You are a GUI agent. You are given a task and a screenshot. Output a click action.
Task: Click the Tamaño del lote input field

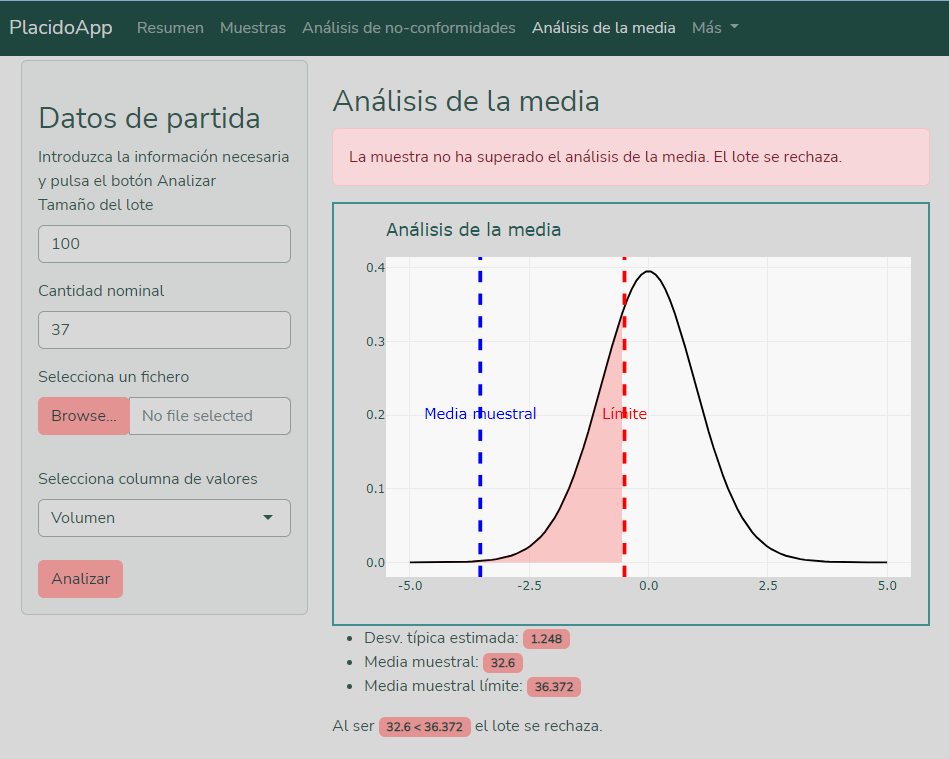(164, 244)
